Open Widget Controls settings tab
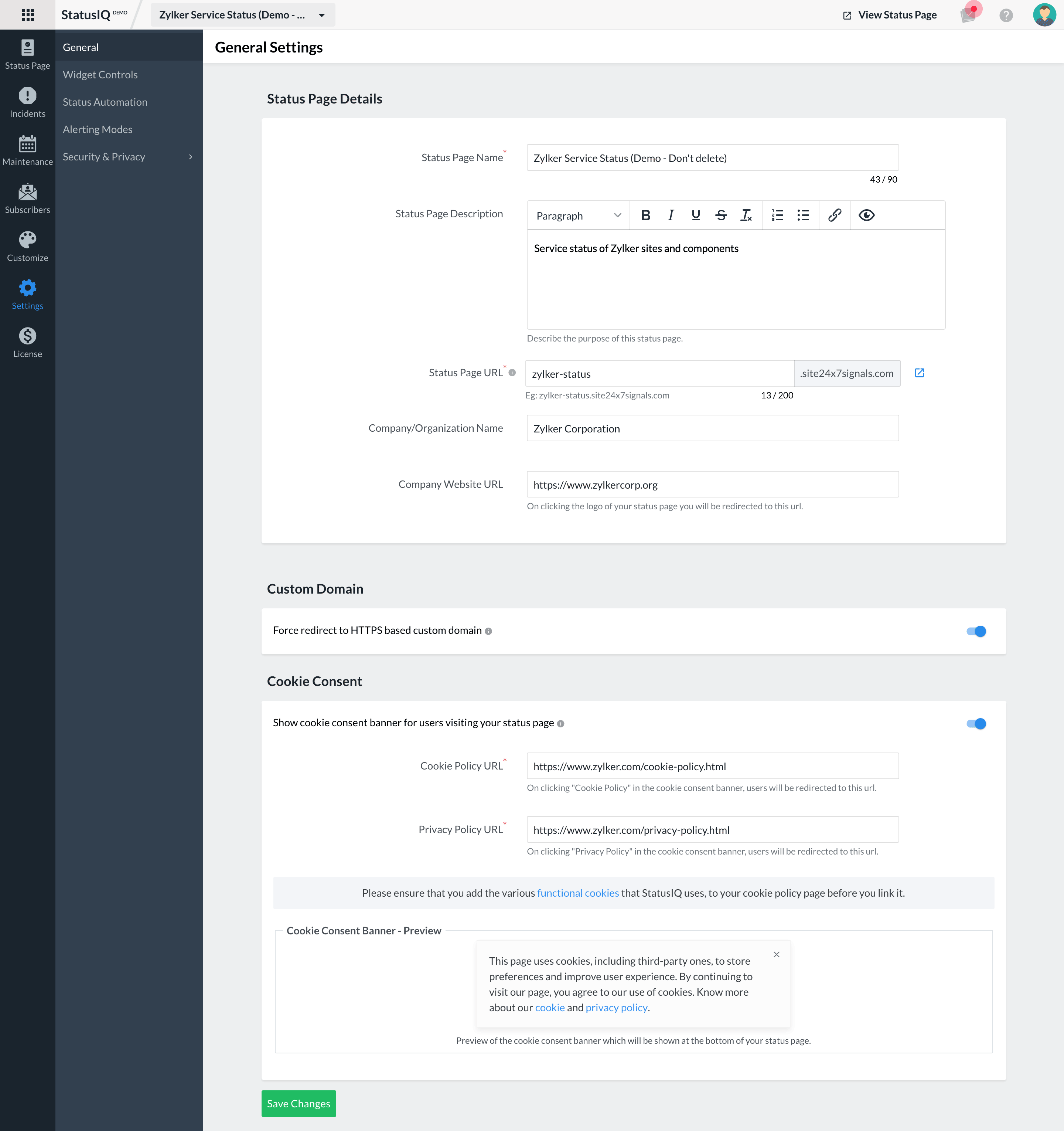Viewport: 1064px width, 1131px height. (x=99, y=74)
